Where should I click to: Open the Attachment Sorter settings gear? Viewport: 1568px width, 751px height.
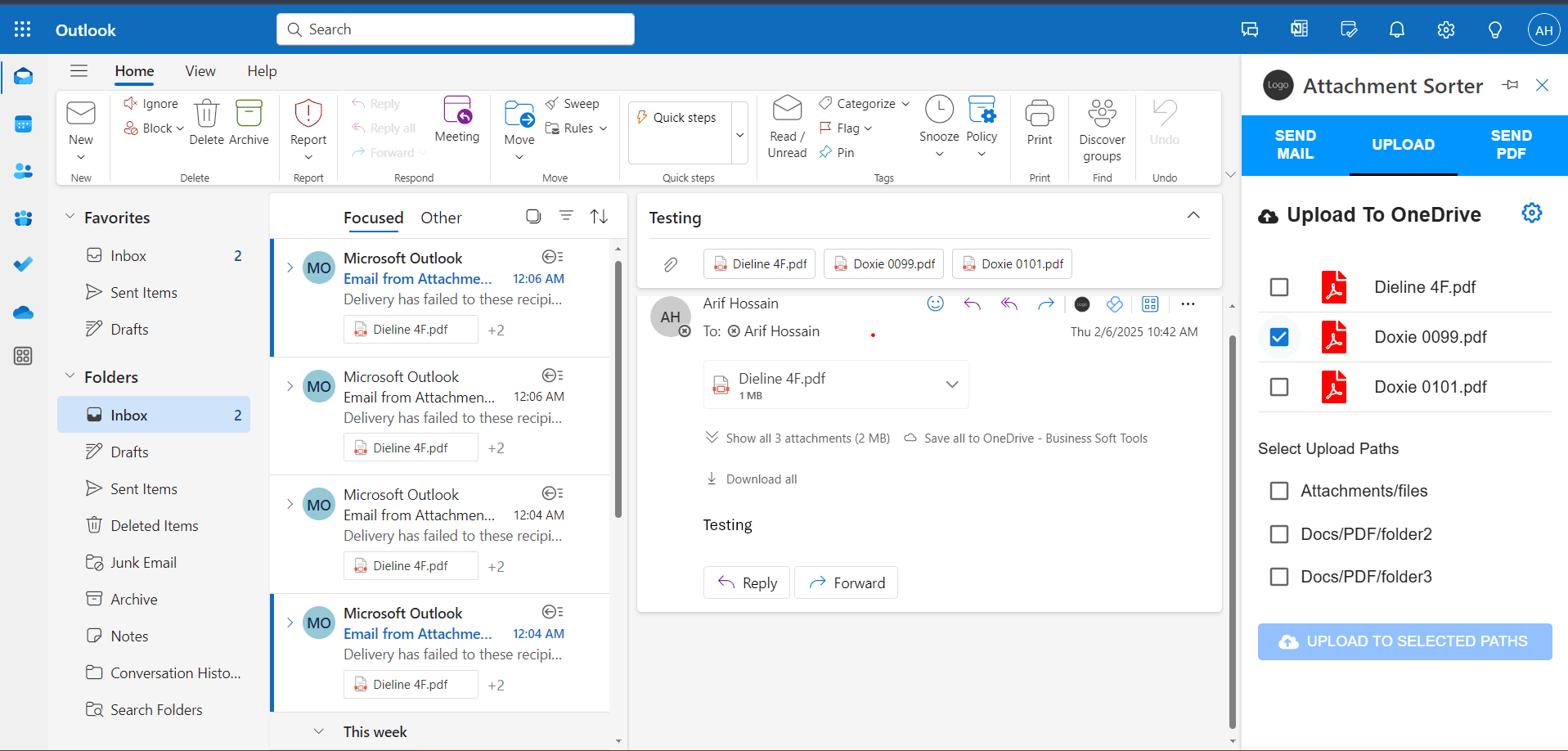[x=1531, y=213]
